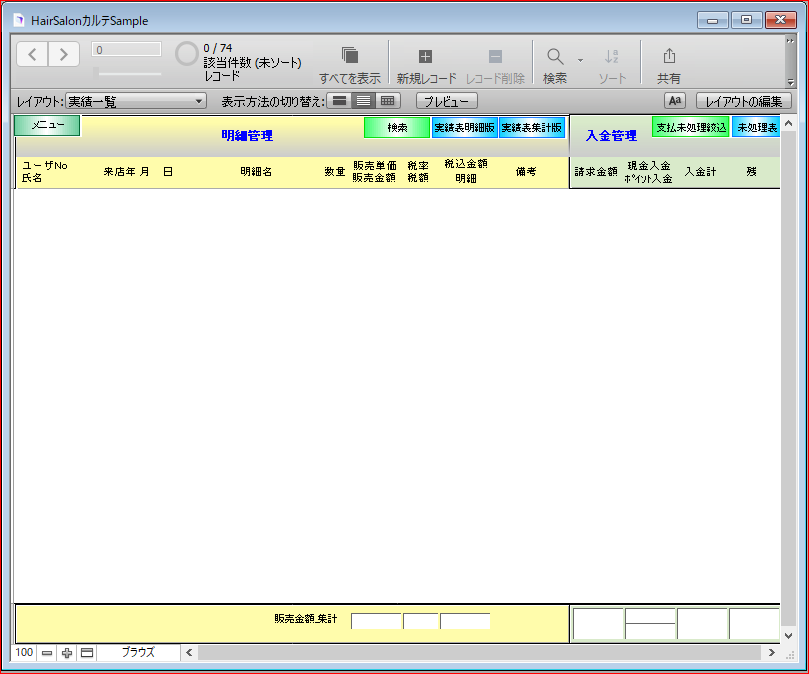This screenshot has height=674, width=809.
Task: Toggle the status toolbar visibility icon
Action: (87, 653)
